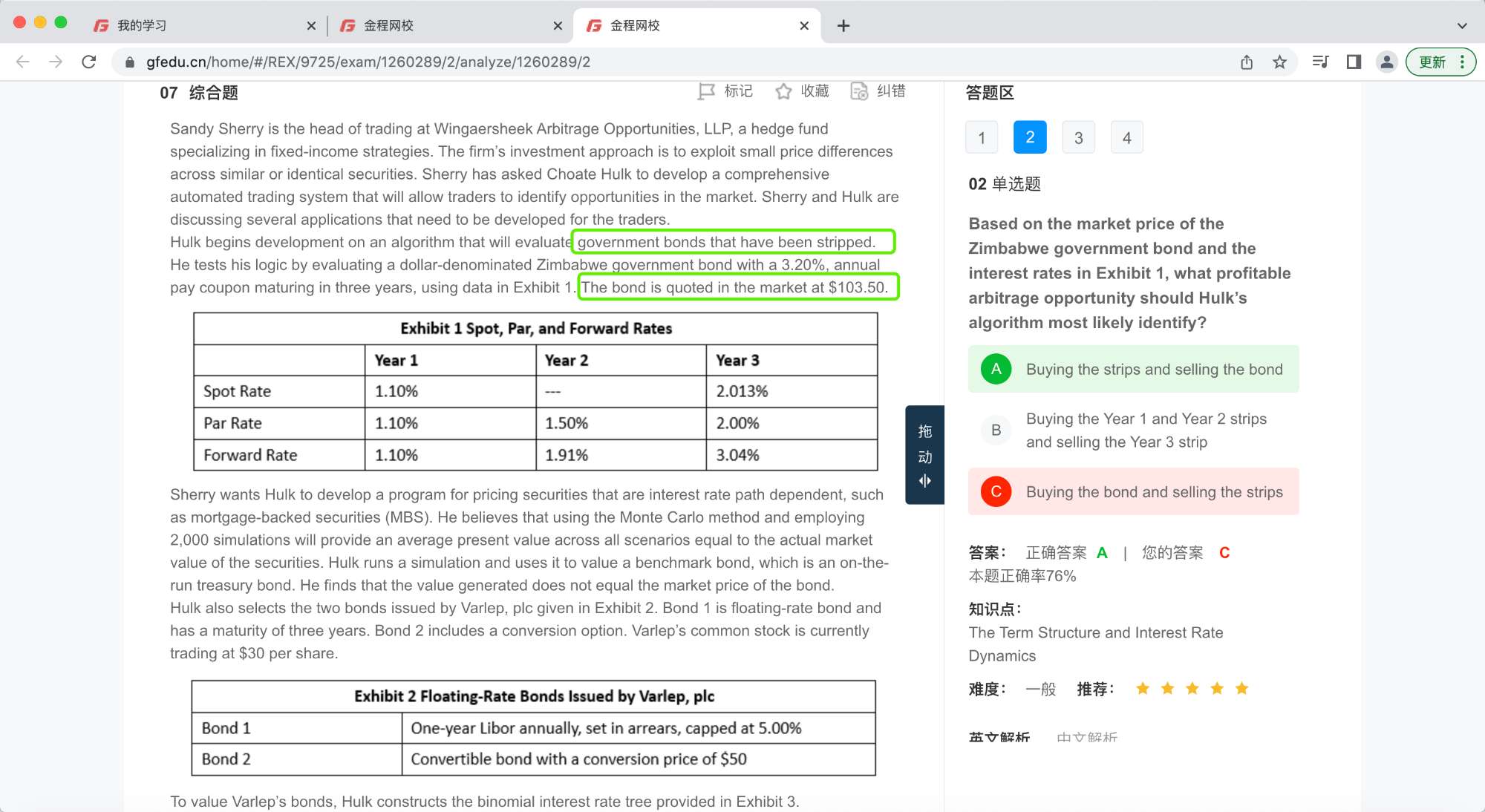Image resolution: width=1485 pixels, height=812 pixels.
Task: Go to question number 3
Action: 1078,138
